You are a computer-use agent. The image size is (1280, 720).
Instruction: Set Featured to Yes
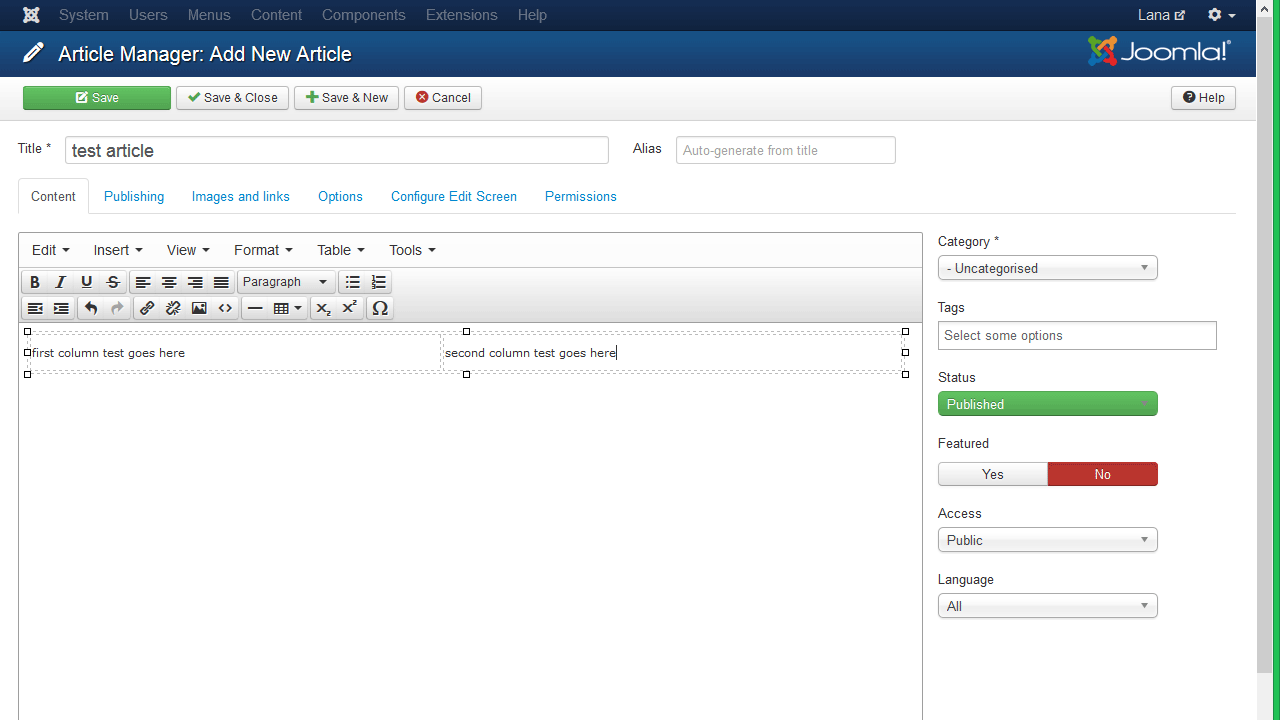pyautogui.click(x=992, y=473)
